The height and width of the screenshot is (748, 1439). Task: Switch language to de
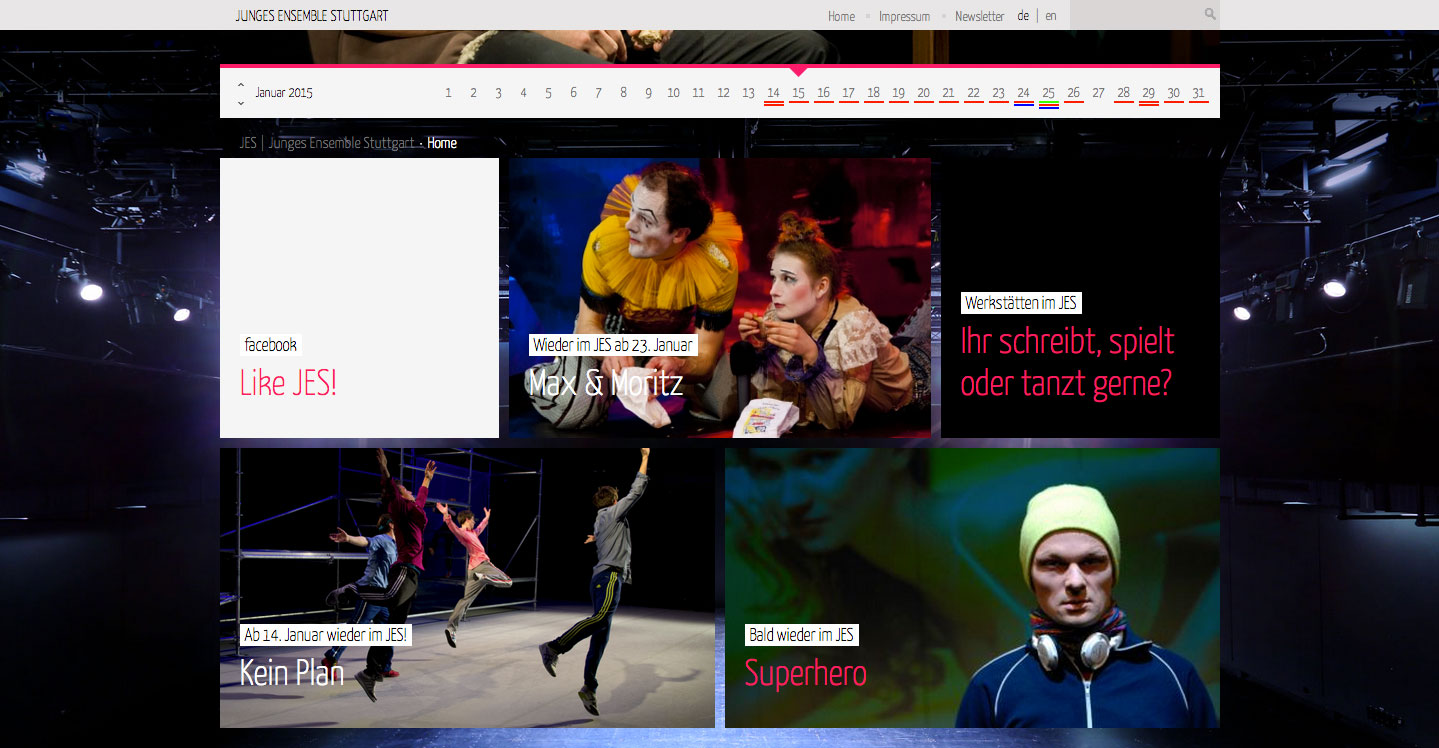1023,16
